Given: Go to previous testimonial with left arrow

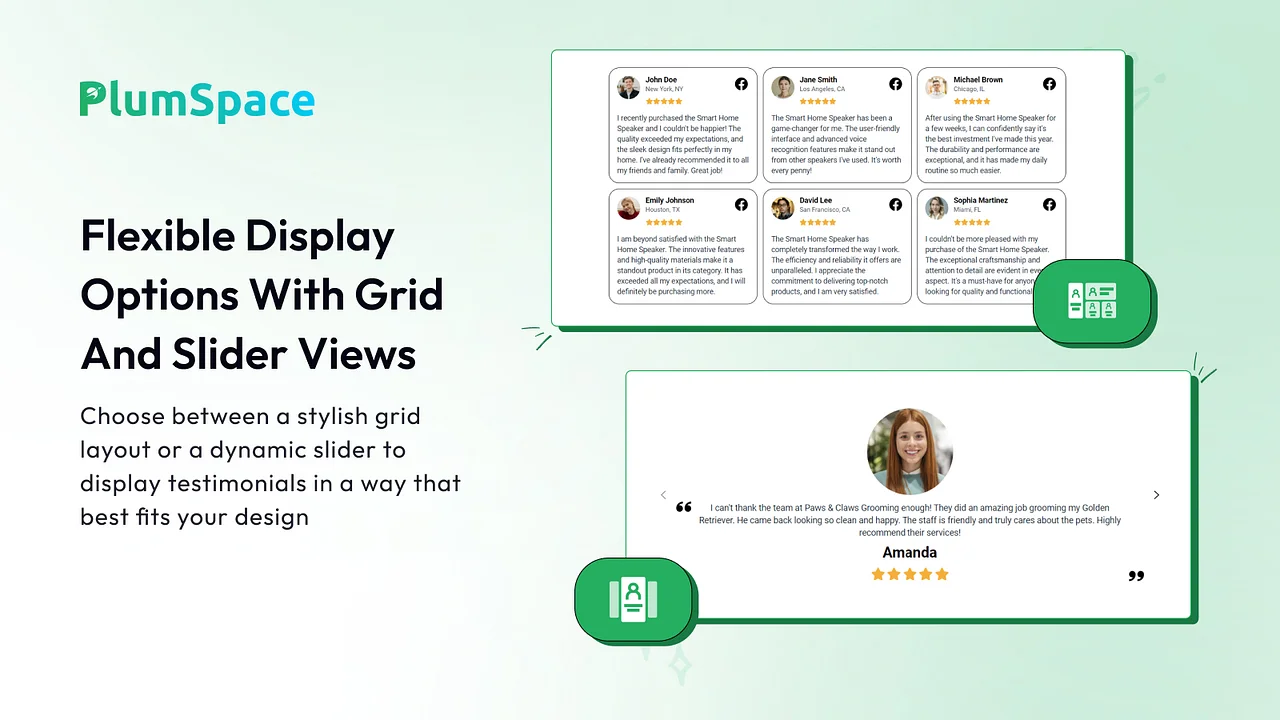Looking at the screenshot, I should coord(663,495).
